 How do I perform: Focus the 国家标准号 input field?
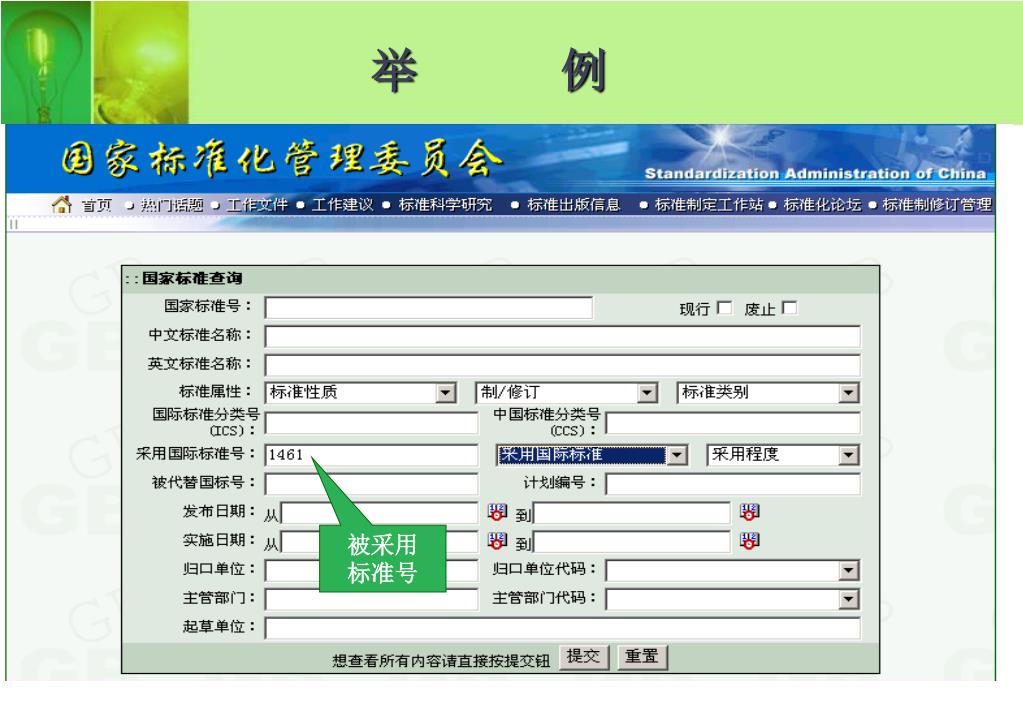(x=429, y=308)
